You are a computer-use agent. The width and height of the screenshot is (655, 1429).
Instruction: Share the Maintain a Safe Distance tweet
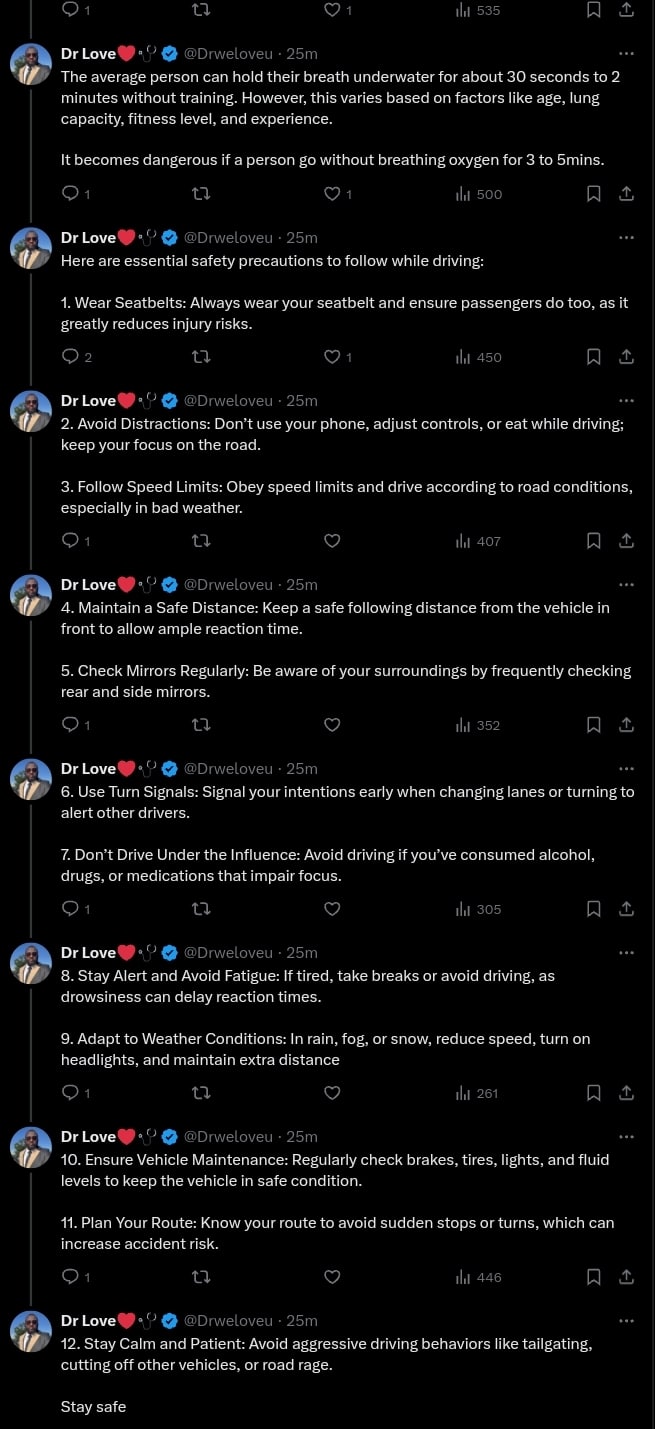[626, 725]
